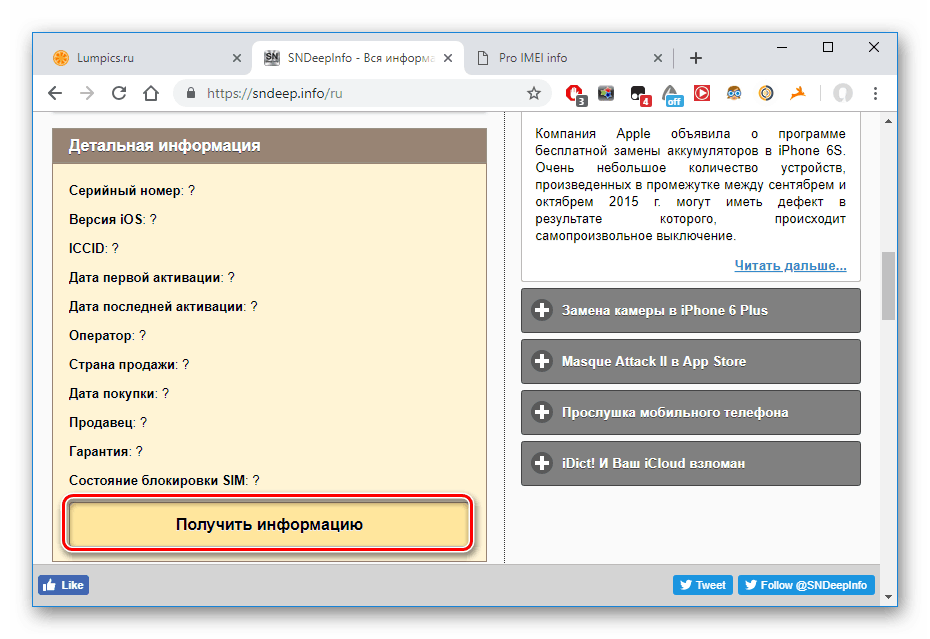The height and width of the screenshot is (639, 930).
Task: Switch to the Pro IMEI info tab
Action: coord(569,58)
